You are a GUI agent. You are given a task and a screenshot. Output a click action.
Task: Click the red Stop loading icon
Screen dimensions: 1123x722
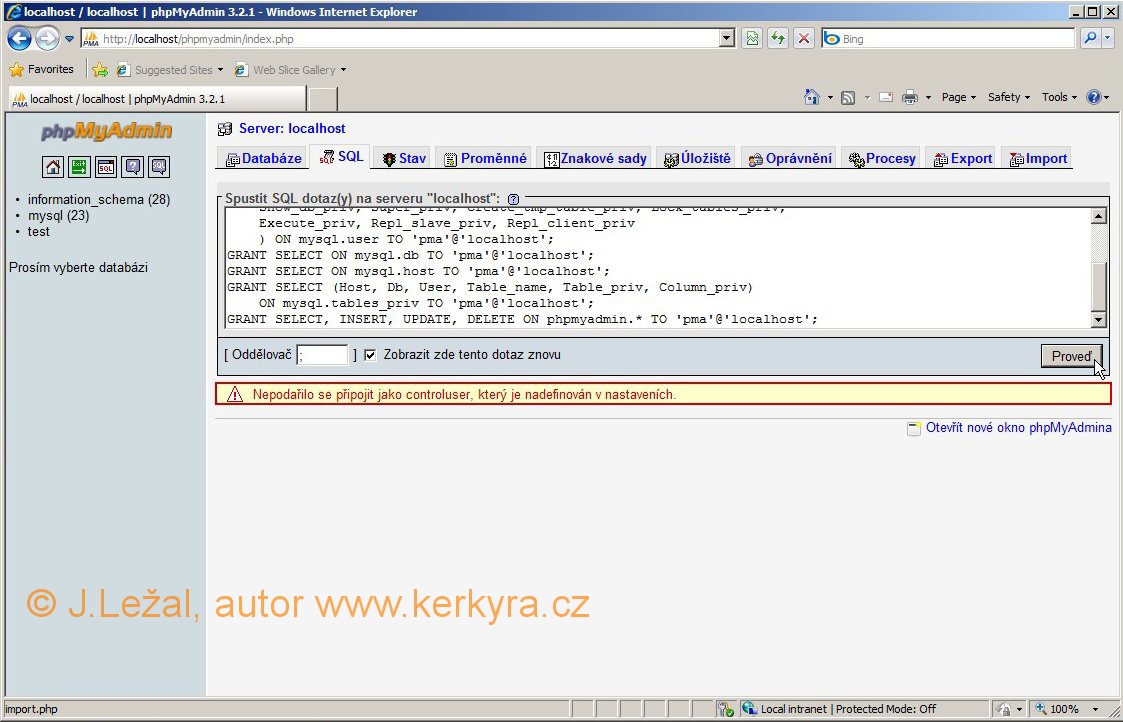pyautogui.click(x=804, y=39)
